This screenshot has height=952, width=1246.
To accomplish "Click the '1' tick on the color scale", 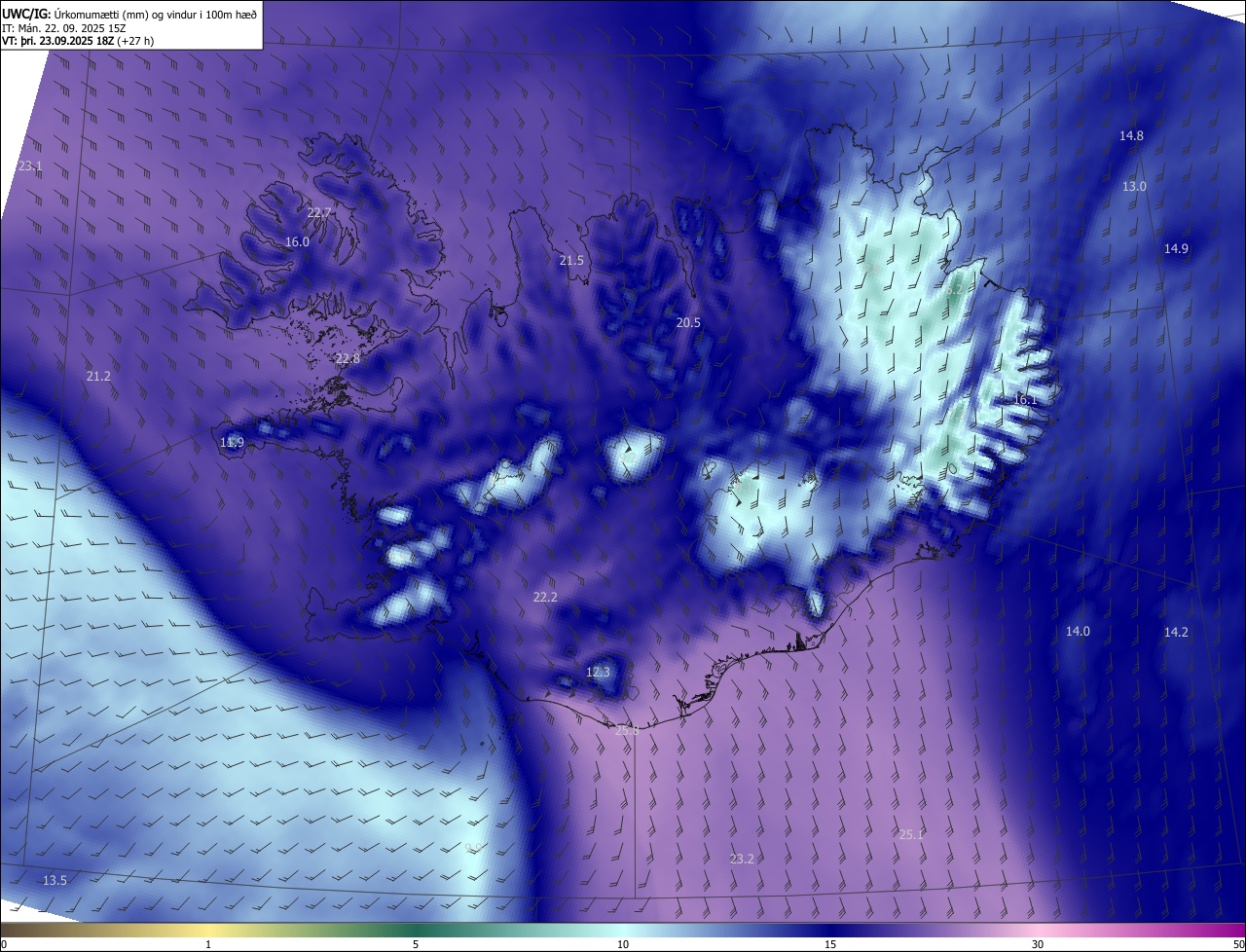I will [208, 944].
